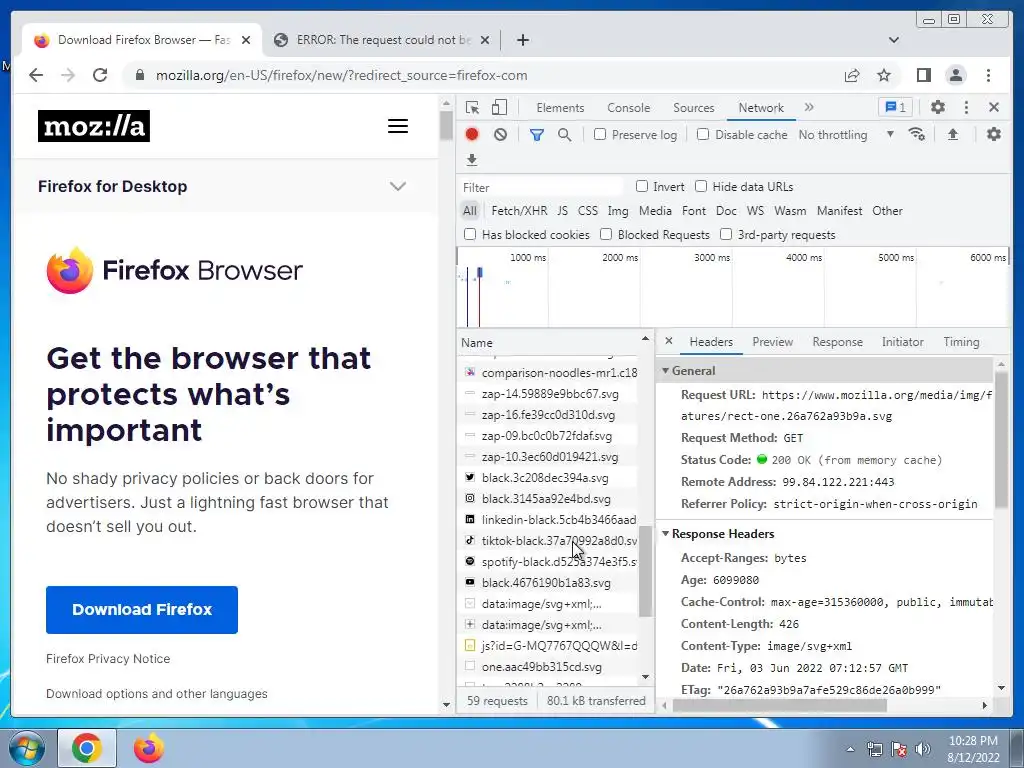Screen dimensions: 1024x768
Task: Open the volume speaker tray icon
Action: point(922,749)
